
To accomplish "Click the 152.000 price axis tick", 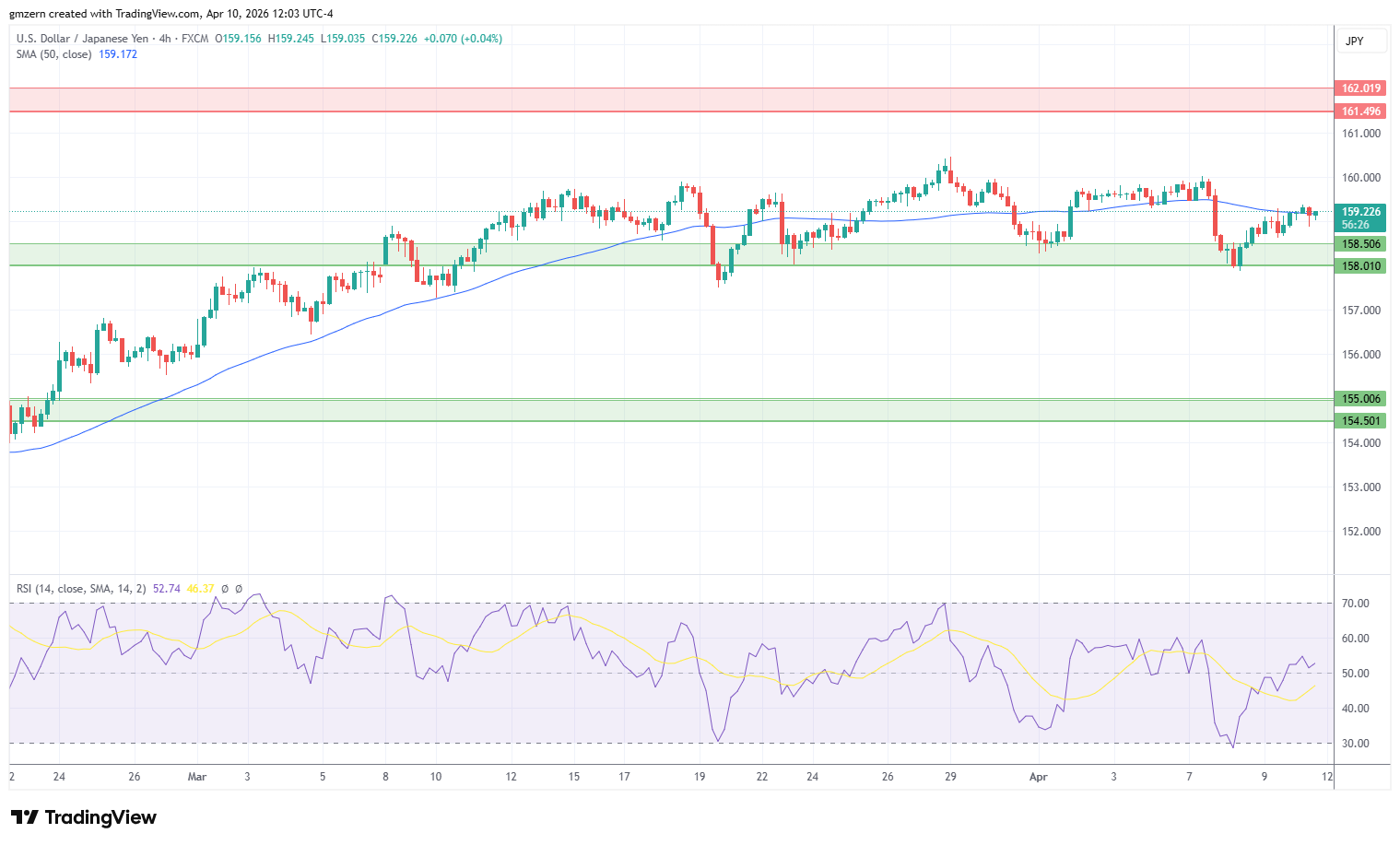I will coord(1361,532).
